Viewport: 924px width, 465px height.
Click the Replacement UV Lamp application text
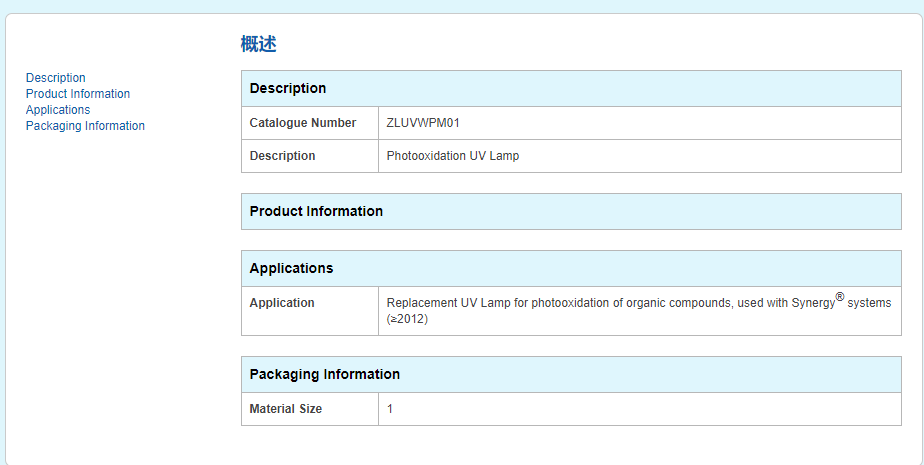click(560, 303)
